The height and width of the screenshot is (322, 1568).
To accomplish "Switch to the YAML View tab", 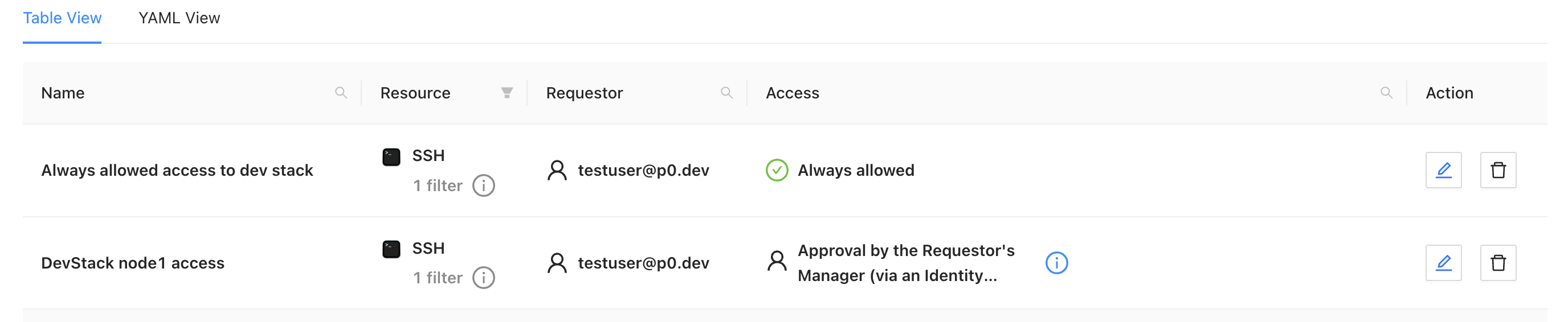I will (179, 18).
